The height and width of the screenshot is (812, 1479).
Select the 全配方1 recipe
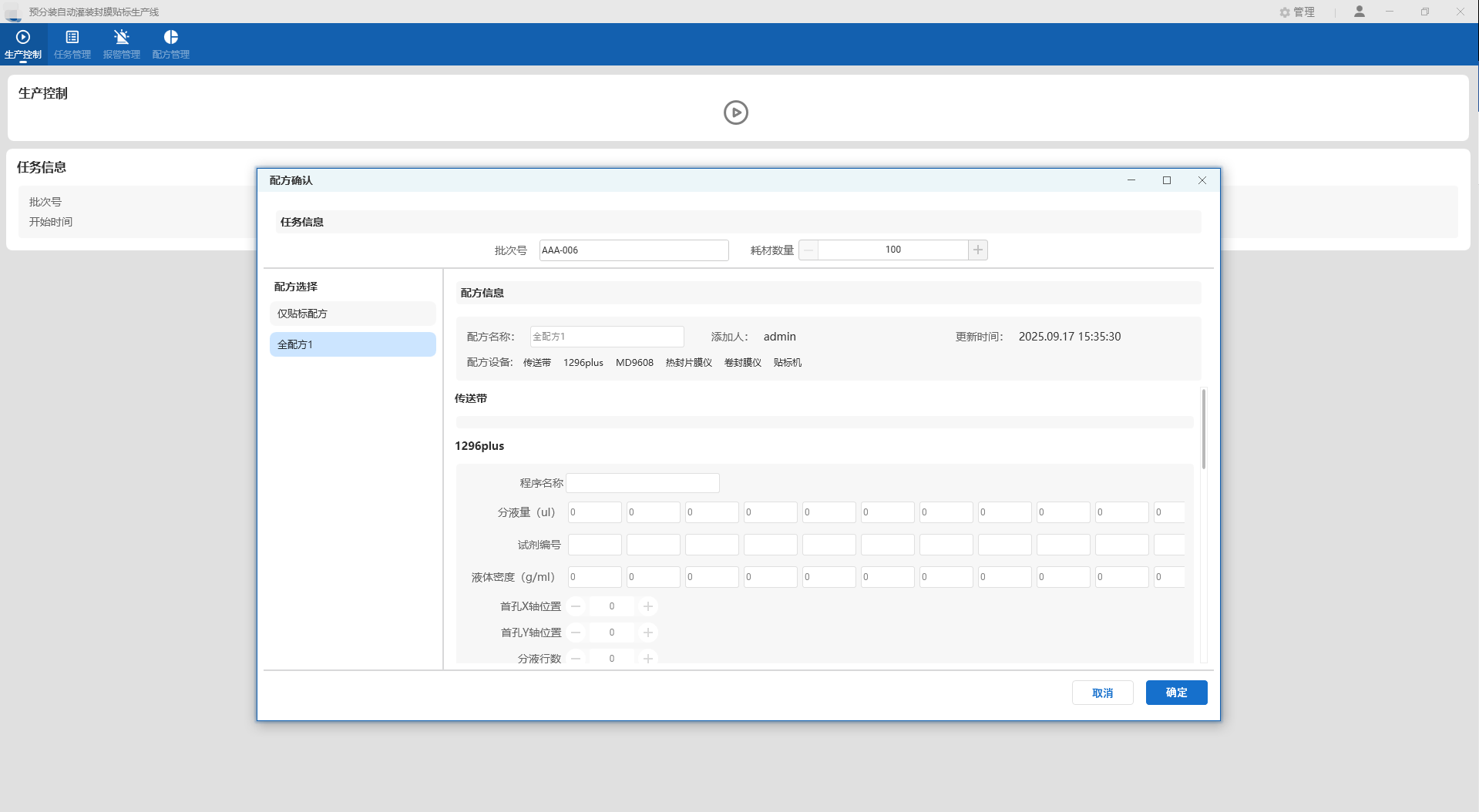(x=352, y=344)
